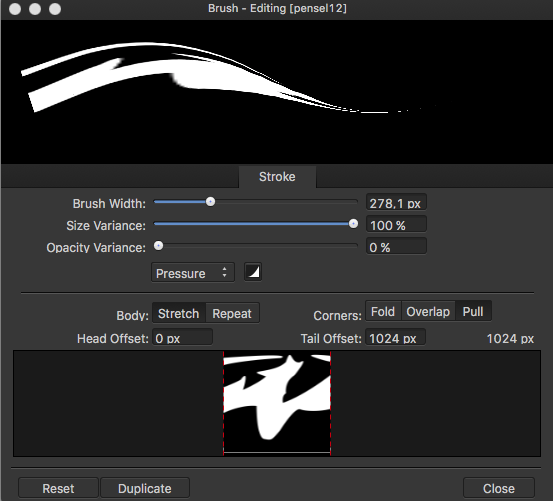
Task: Click the Brush Width slider handle
Action: (211, 202)
